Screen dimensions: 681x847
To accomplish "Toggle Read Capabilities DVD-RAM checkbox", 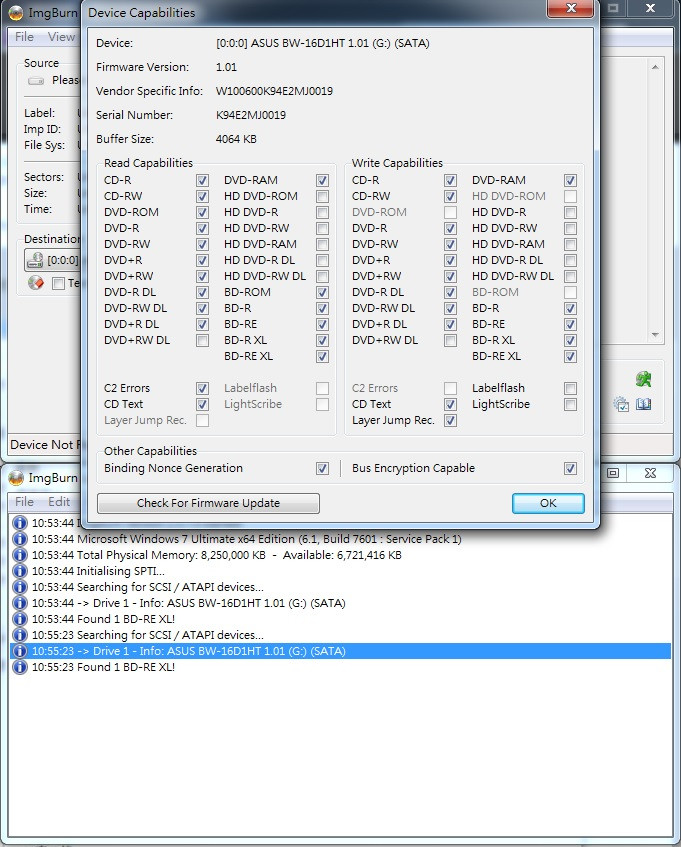I will [322, 180].
